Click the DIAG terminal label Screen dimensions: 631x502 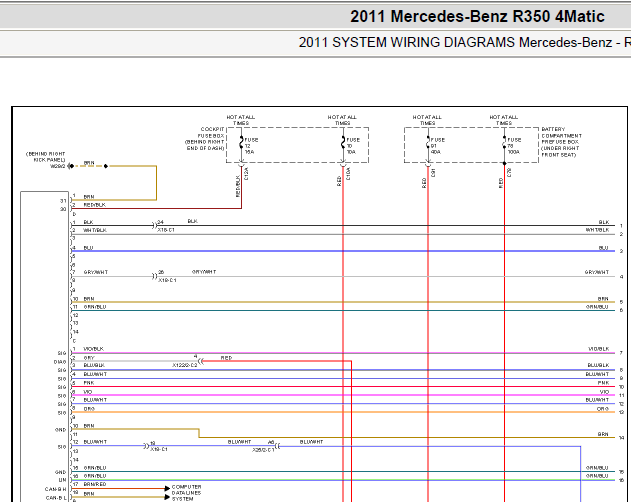(60, 362)
